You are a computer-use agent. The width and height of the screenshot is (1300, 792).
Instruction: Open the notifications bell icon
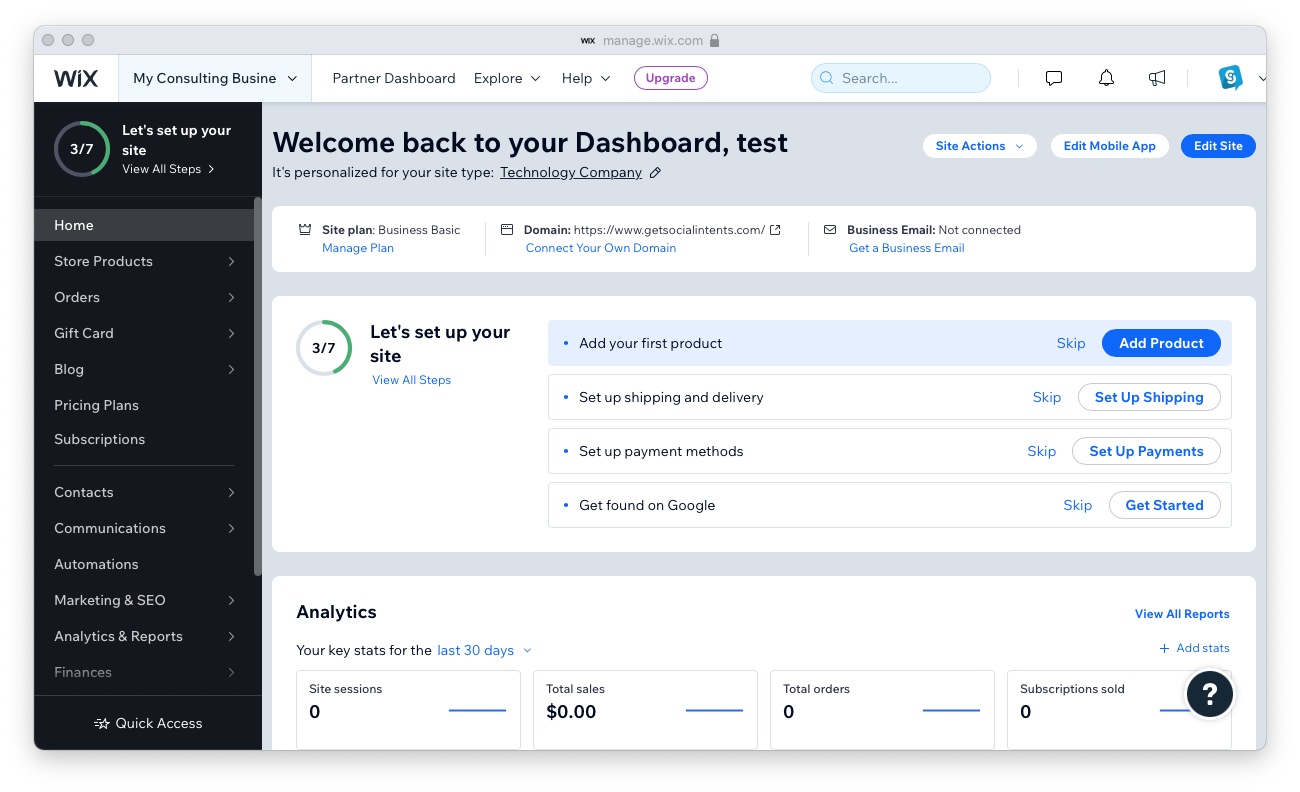[x=1106, y=78]
